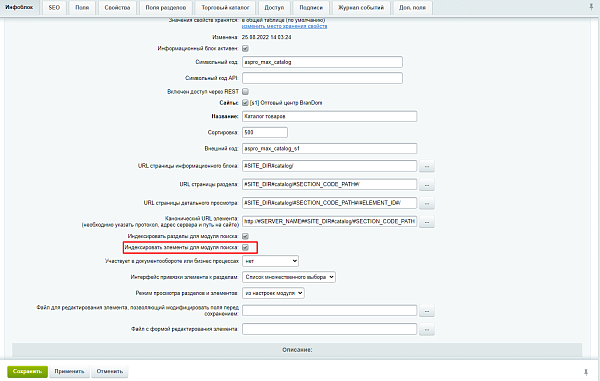Click URL страницы детального просмотра field
The height and width of the screenshot is (381, 600).
click(x=329, y=203)
